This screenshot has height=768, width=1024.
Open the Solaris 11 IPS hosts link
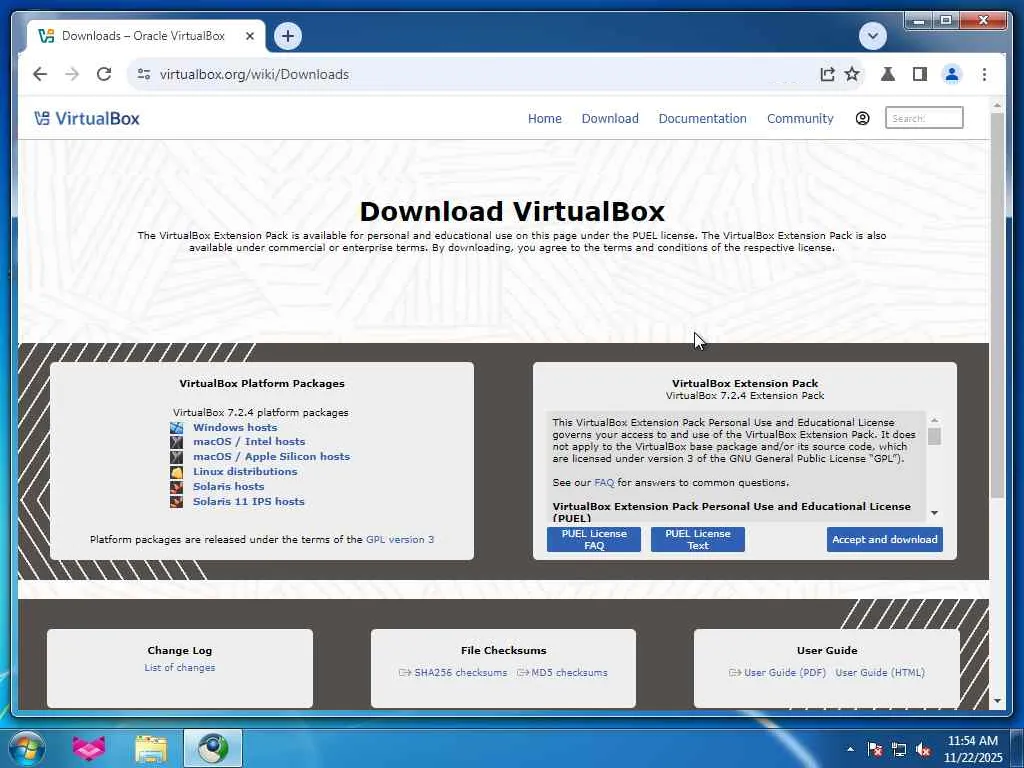[249, 502]
